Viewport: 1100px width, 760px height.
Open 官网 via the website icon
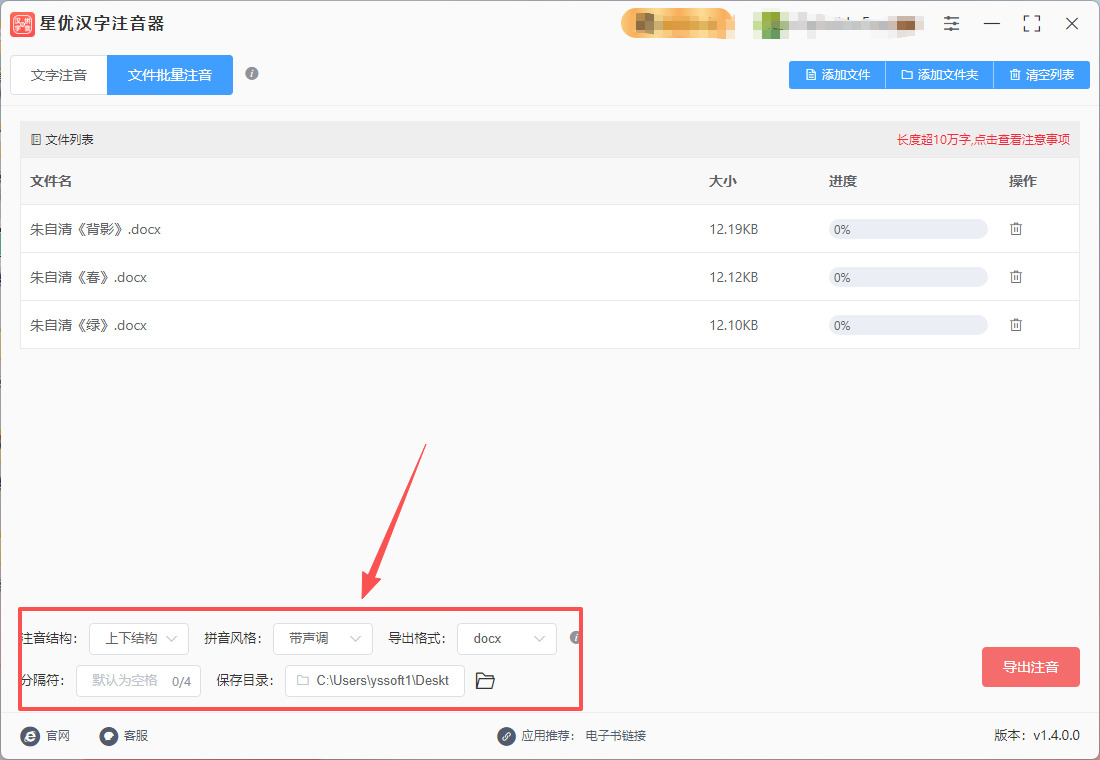(x=29, y=735)
